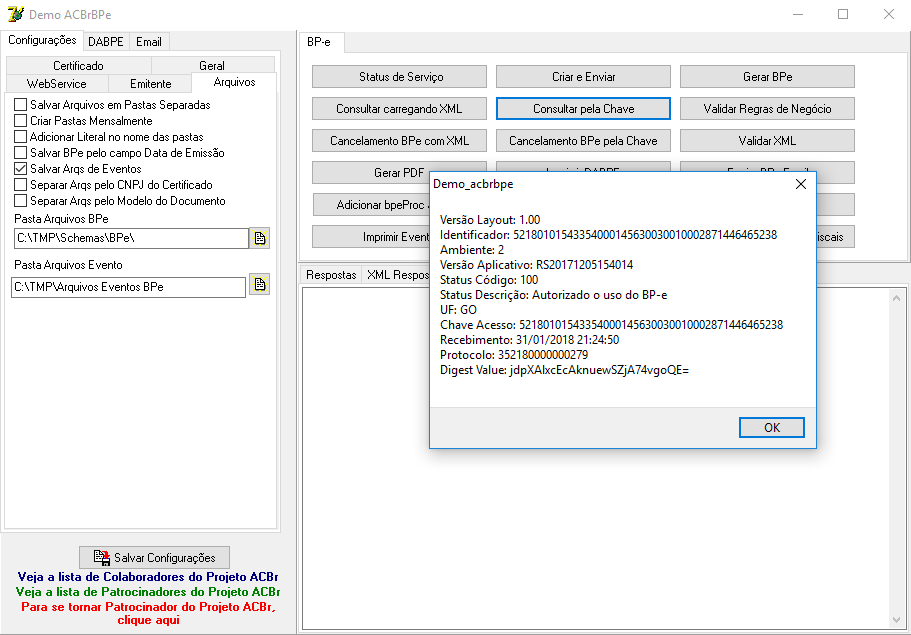Click the Identificador line in dialog
This screenshot has width=911, height=635.
coord(608,235)
